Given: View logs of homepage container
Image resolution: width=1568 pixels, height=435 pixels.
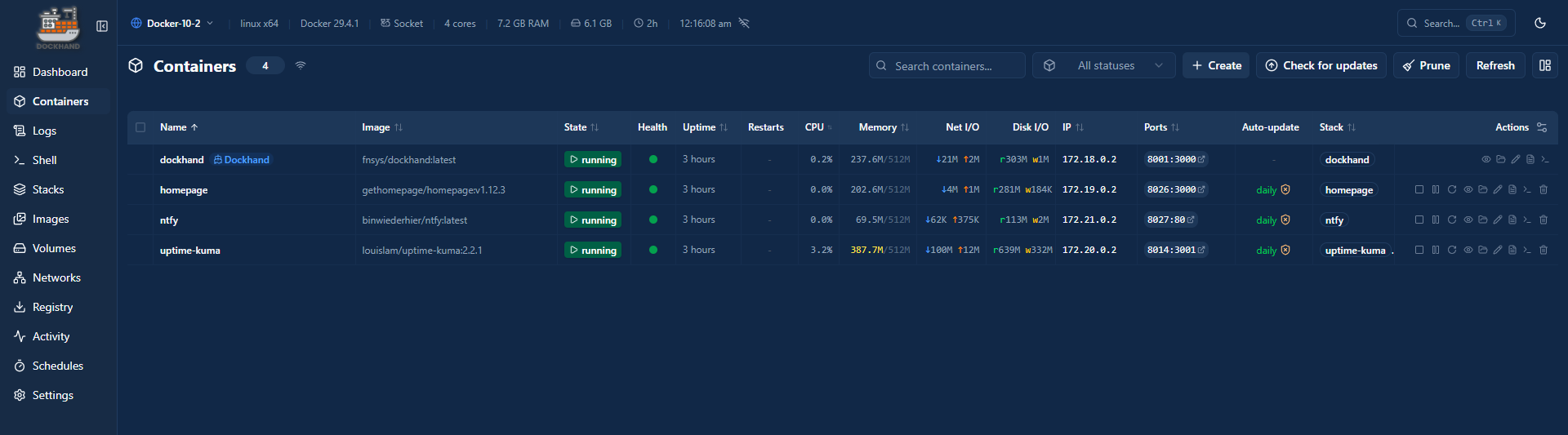Looking at the screenshot, I should point(1512,189).
